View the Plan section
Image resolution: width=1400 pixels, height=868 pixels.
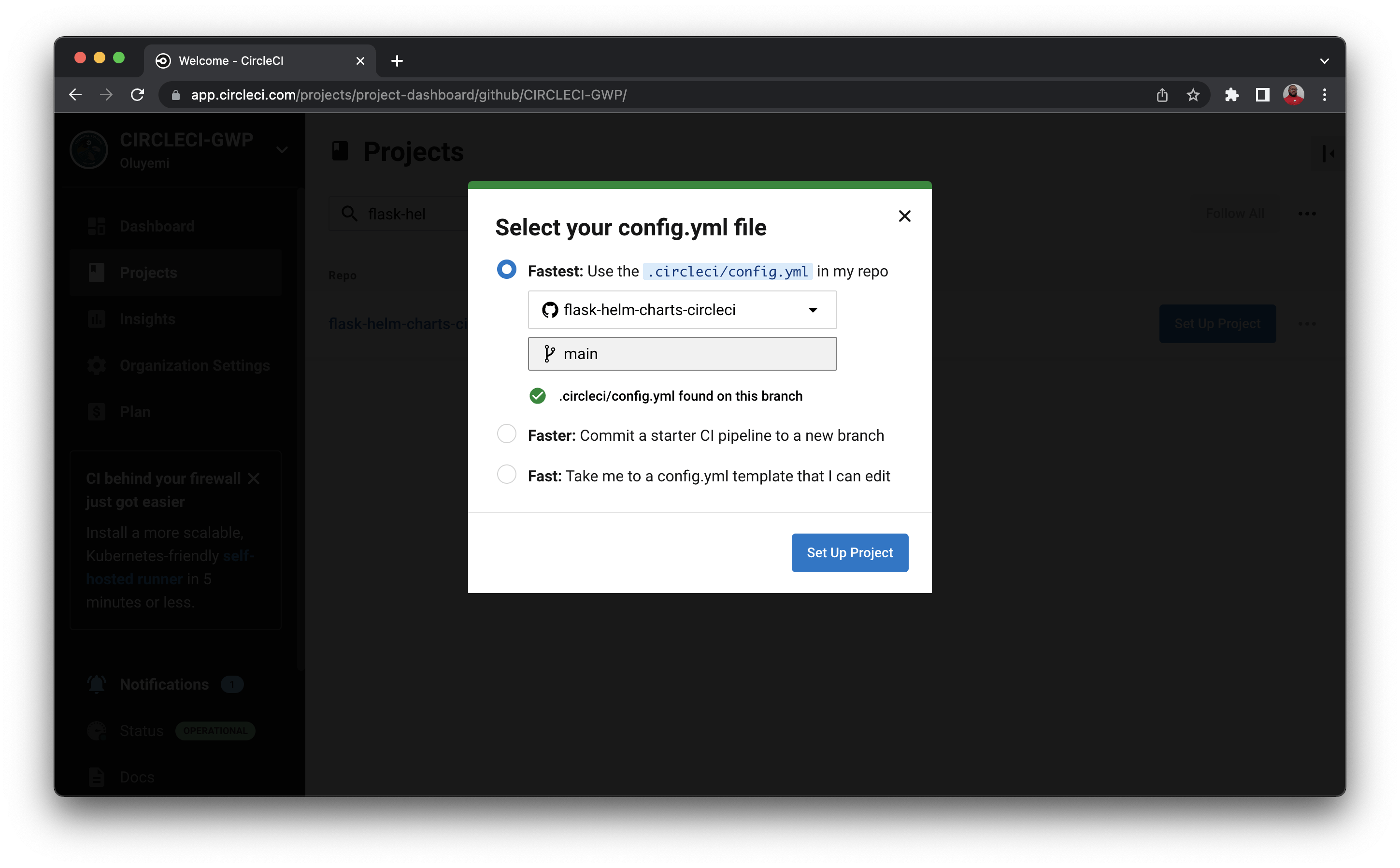(x=135, y=411)
